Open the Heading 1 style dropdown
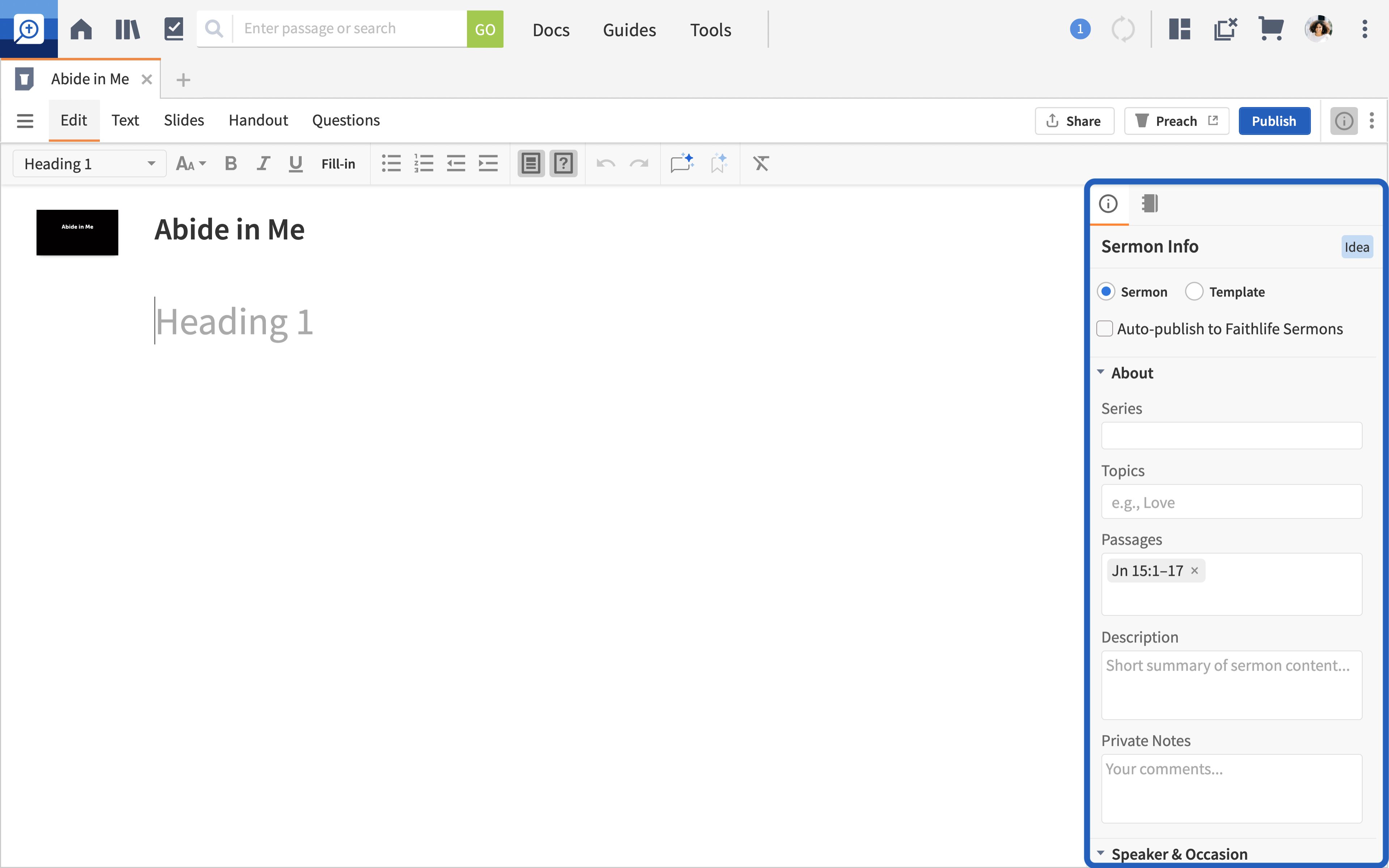Image resolution: width=1389 pixels, height=868 pixels. click(x=90, y=163)
